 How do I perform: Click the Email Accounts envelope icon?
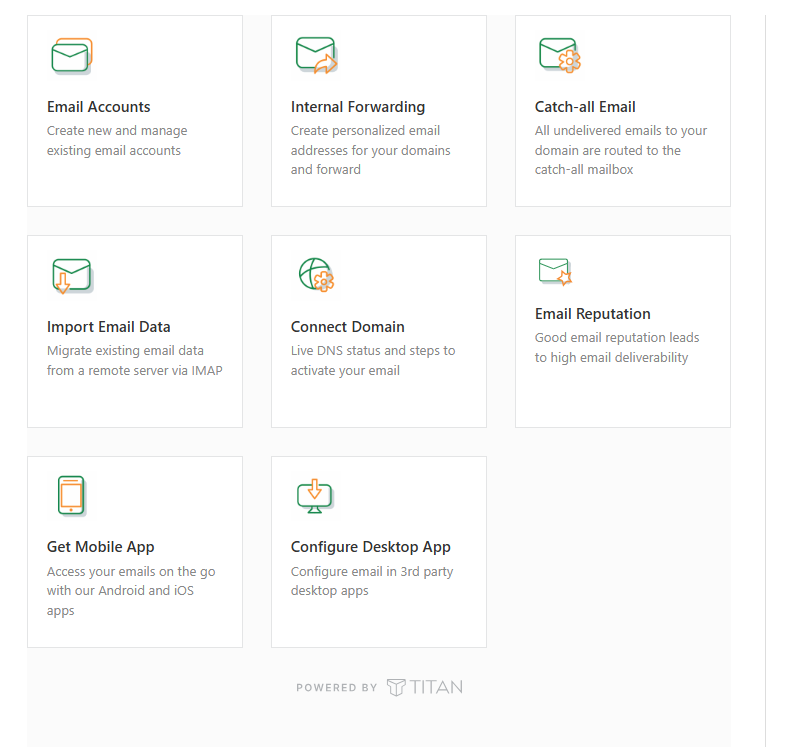(x=71, y=56)
